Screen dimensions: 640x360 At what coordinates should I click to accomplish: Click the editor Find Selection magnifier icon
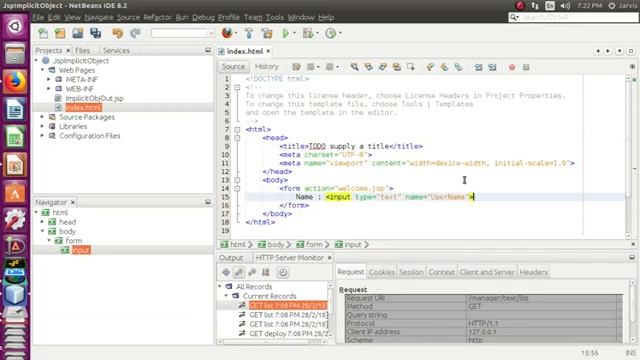354,67
